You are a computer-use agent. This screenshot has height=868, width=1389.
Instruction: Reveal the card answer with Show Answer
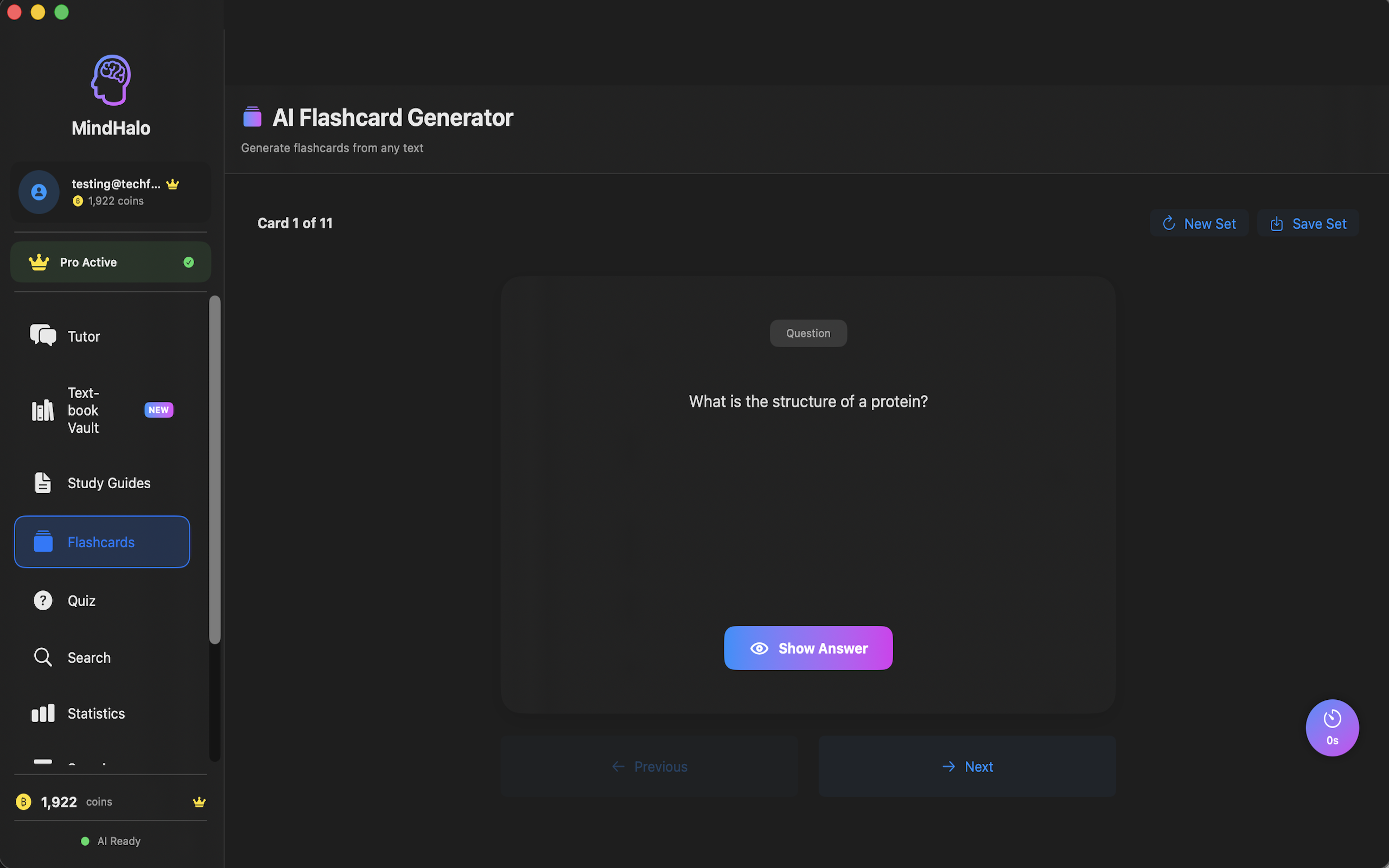pos(807,648)
